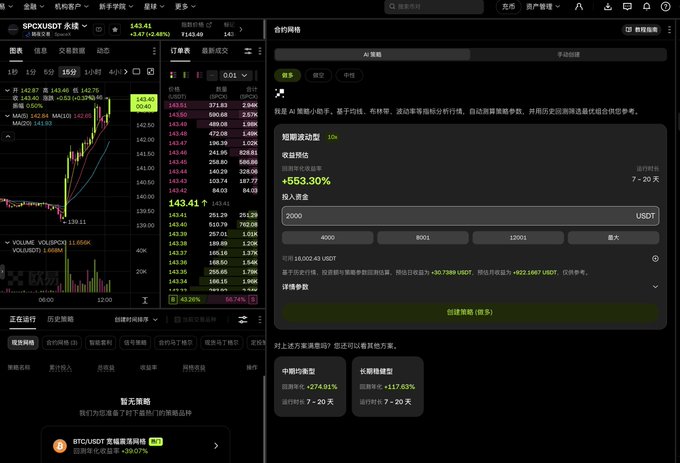Click the 2000 USDT investment input field

[x=470, y=216]
